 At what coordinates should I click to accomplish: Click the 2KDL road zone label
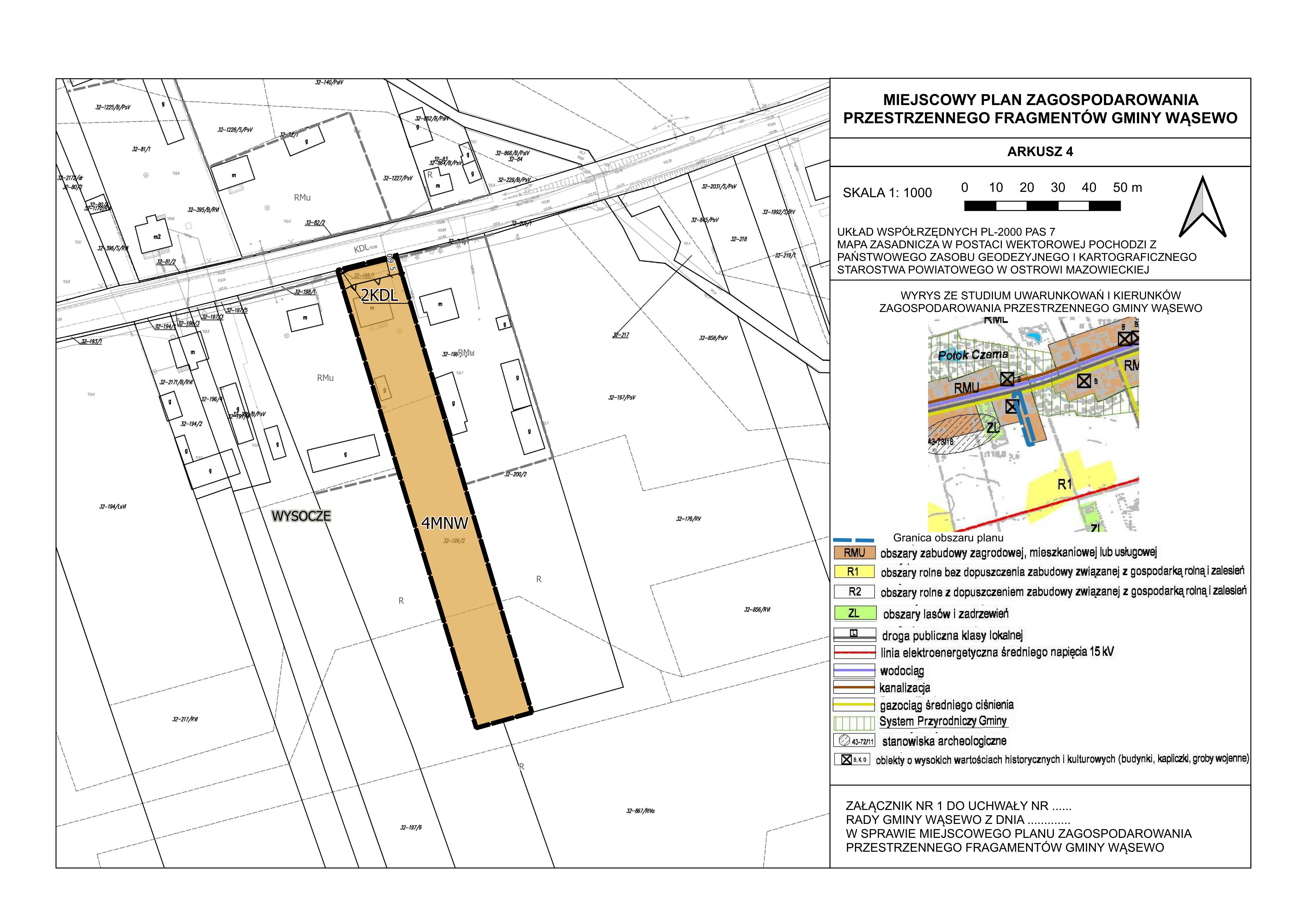coord(379,295)
